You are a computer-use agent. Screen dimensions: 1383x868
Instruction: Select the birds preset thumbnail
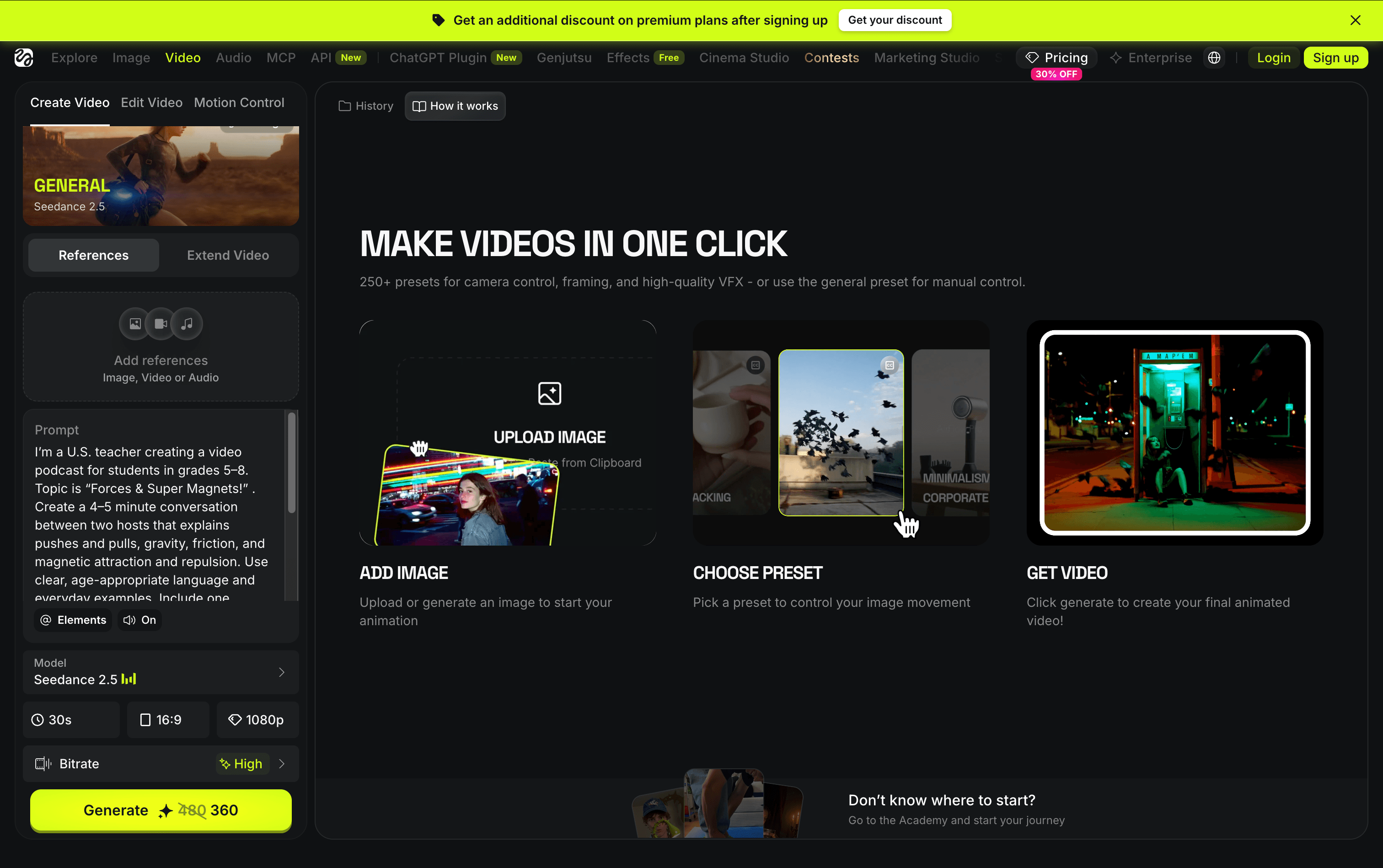[x=841, y=433]
